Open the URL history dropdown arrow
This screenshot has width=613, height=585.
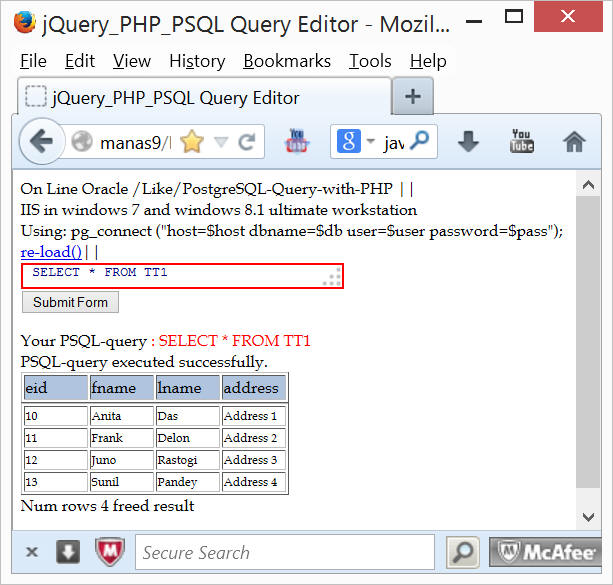221,142
